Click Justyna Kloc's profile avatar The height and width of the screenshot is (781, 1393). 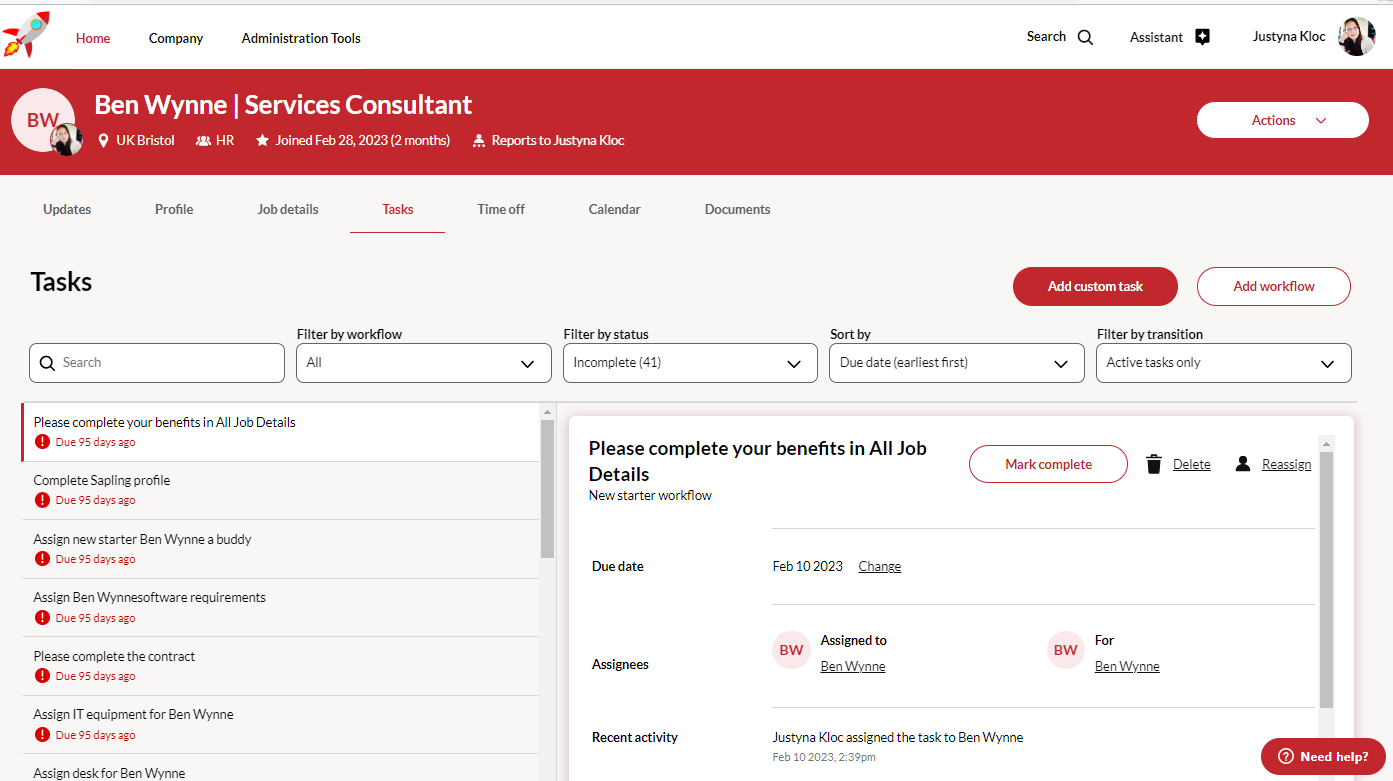(x=1356, y=37)
